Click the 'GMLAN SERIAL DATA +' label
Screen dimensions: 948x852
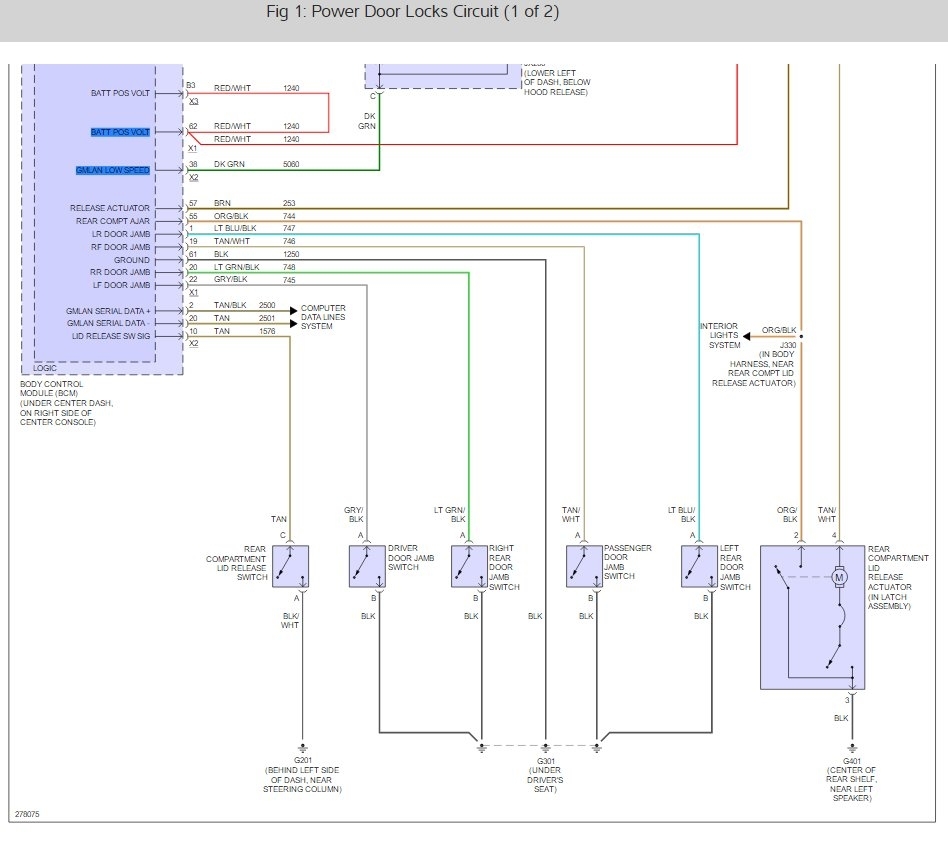tap(108, 311)
